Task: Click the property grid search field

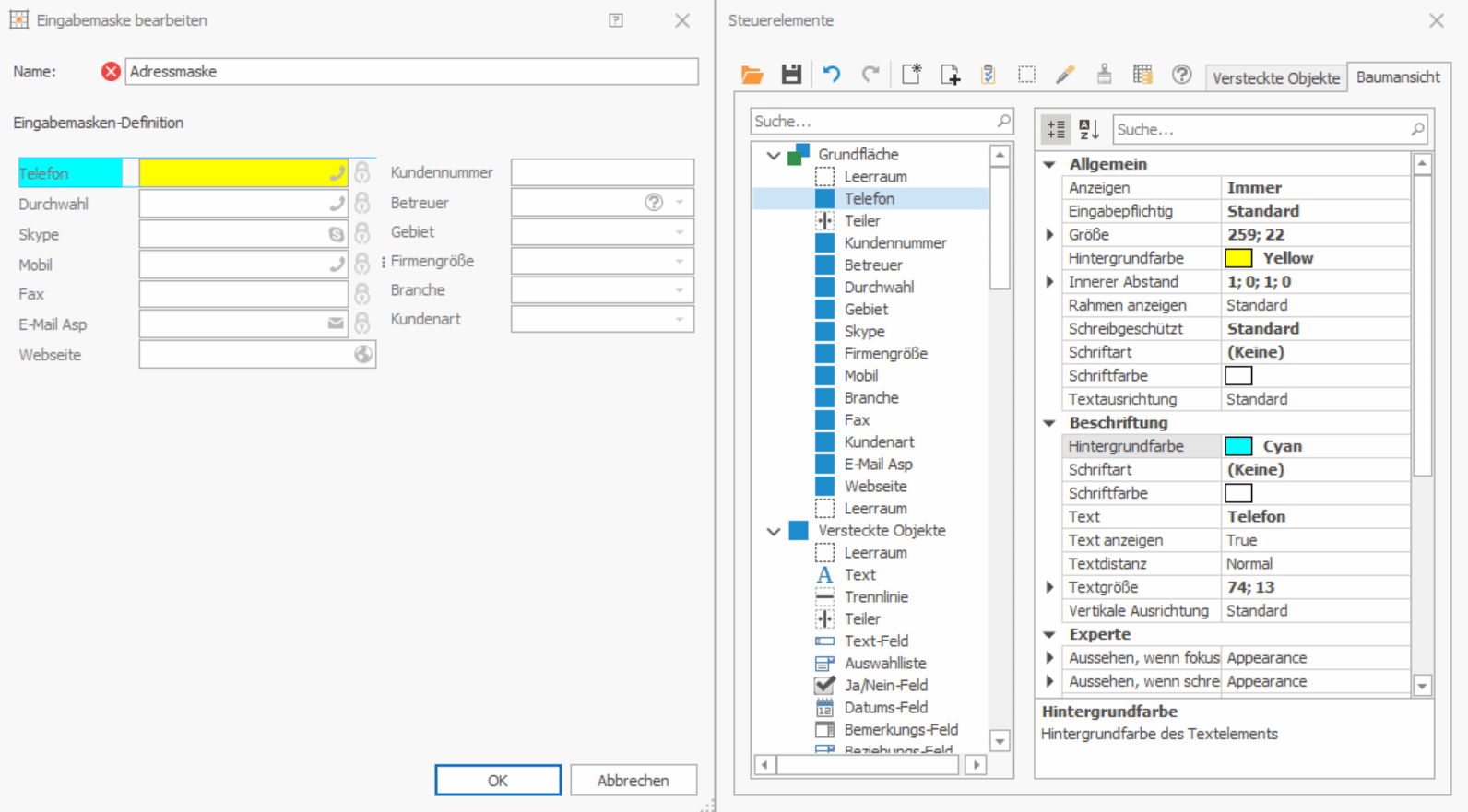Action: [1271, 130]
